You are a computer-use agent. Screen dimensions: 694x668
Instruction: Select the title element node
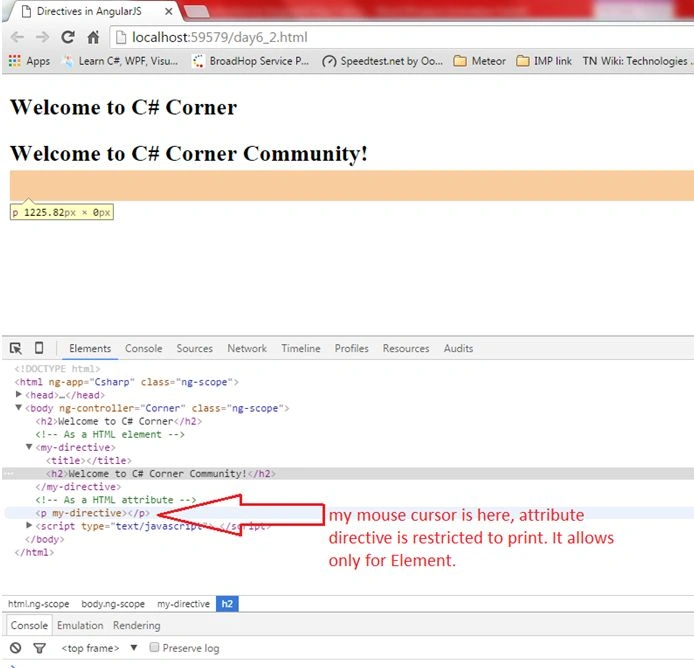click(x=89, y=461)
